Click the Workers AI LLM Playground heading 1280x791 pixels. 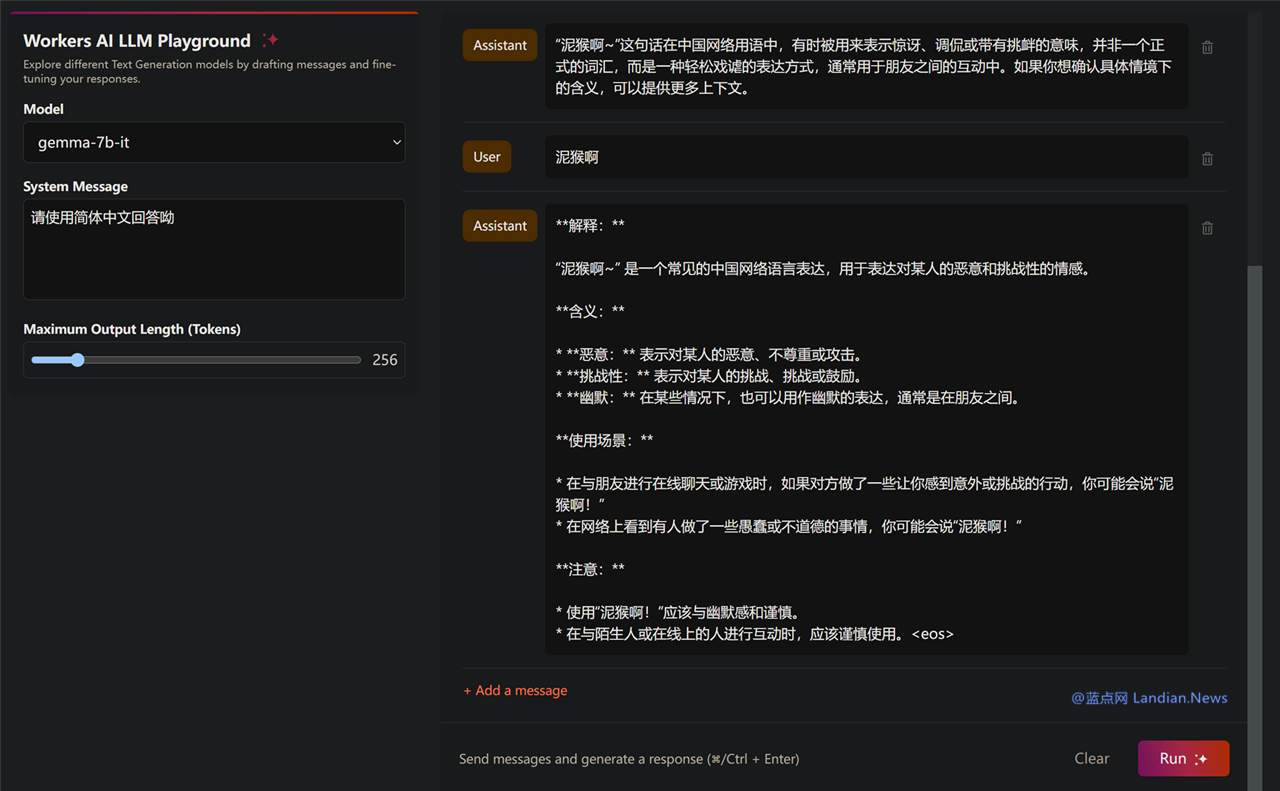pos(137,41)
